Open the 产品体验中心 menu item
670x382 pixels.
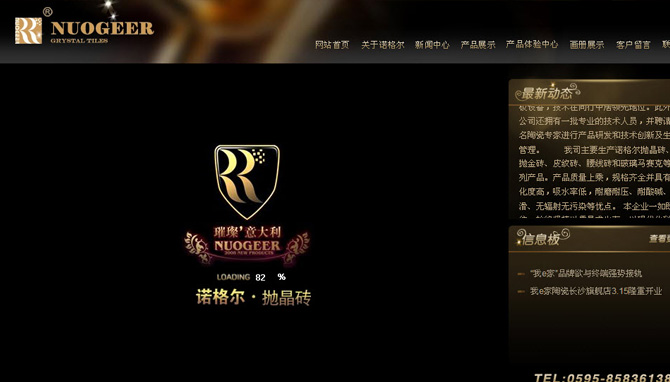(532, 44)
